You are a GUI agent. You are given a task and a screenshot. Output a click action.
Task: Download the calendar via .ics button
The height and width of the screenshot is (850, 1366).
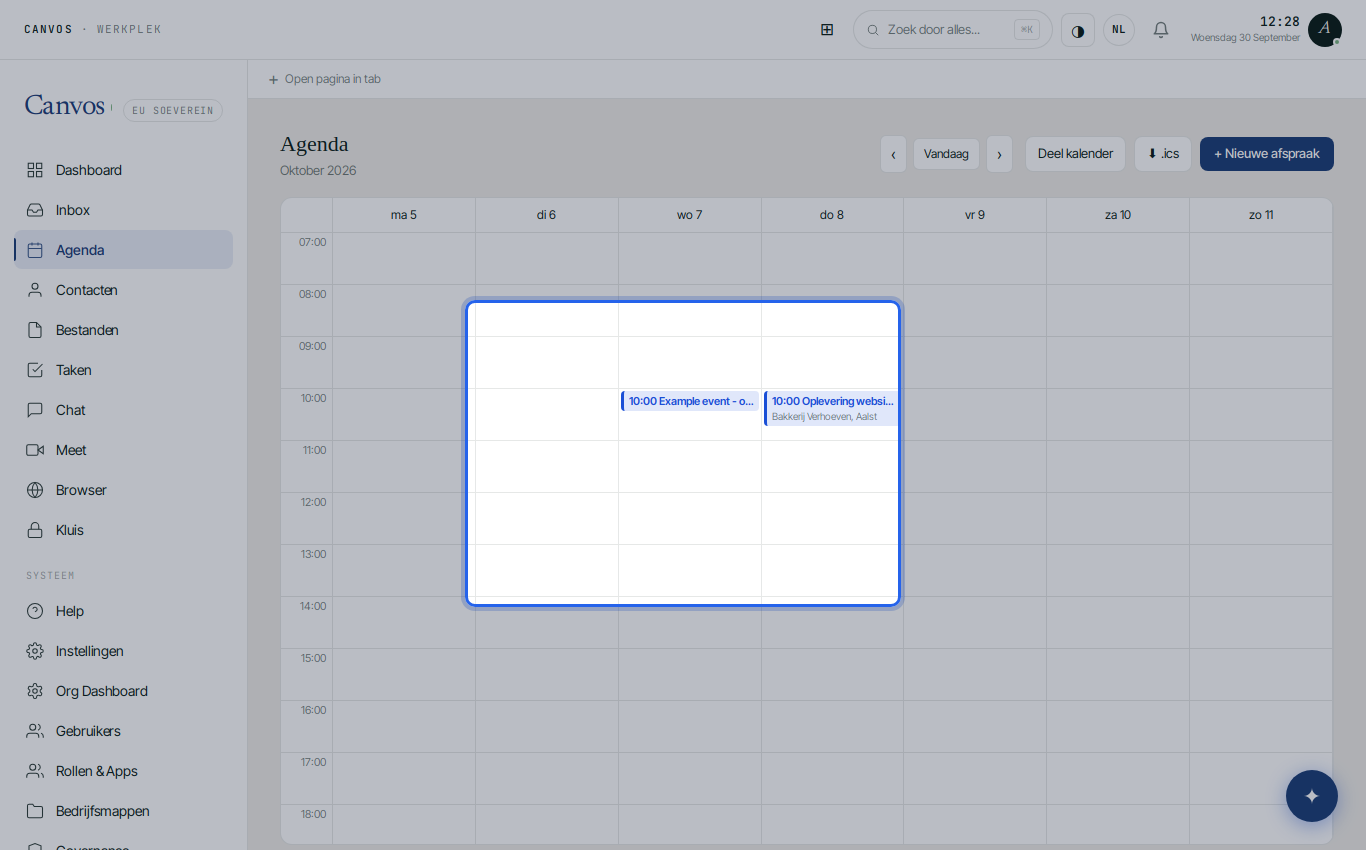coord(1163,154)
